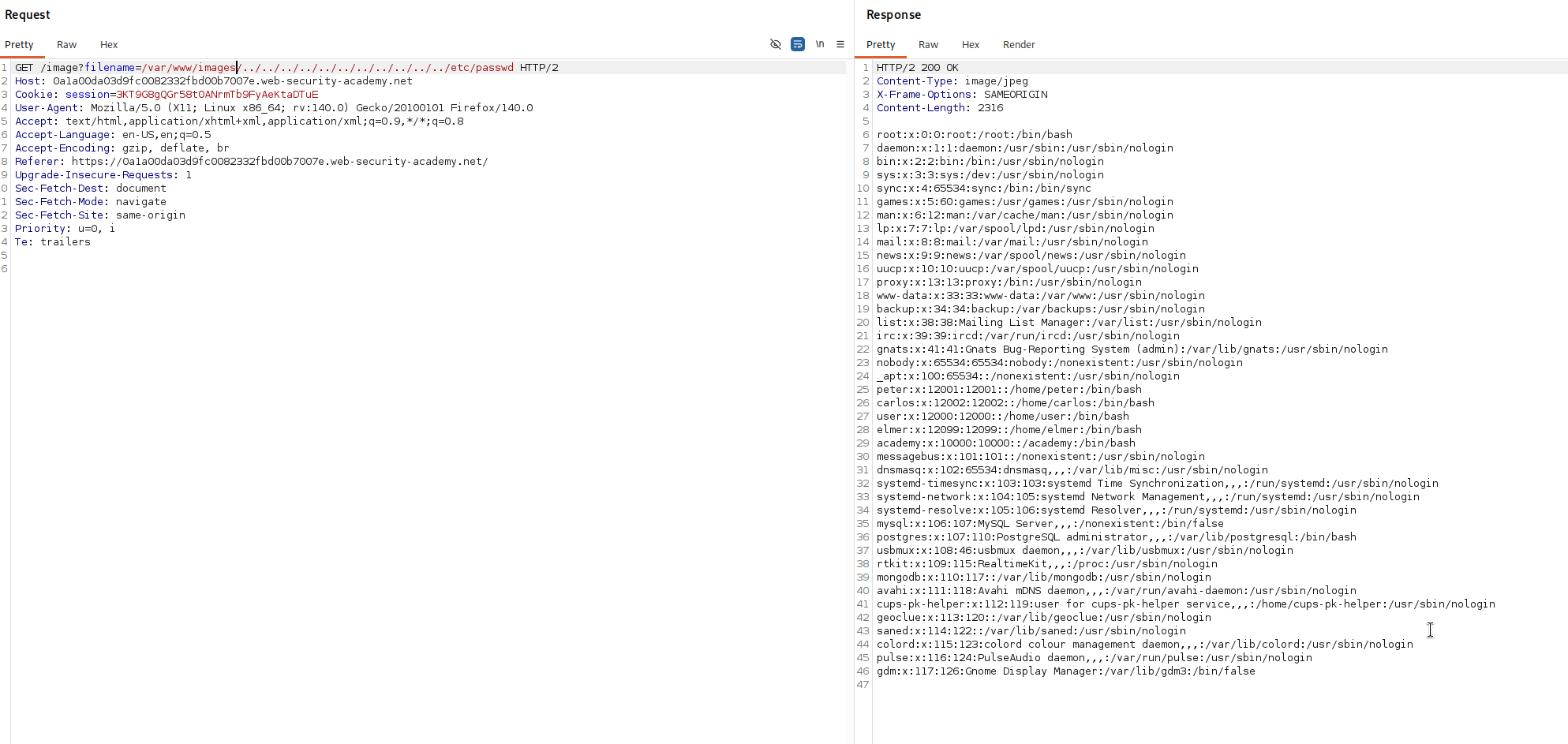
Task: Select the Pretty tab in Response panel
Action: coord(881,45)
